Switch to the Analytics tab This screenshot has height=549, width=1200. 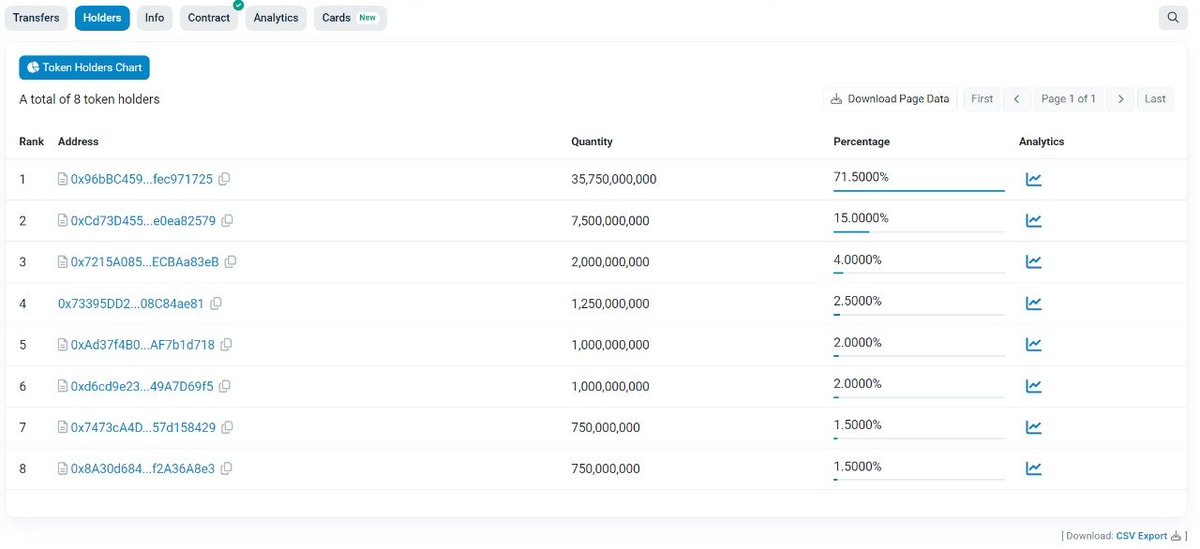pos(276,18)
